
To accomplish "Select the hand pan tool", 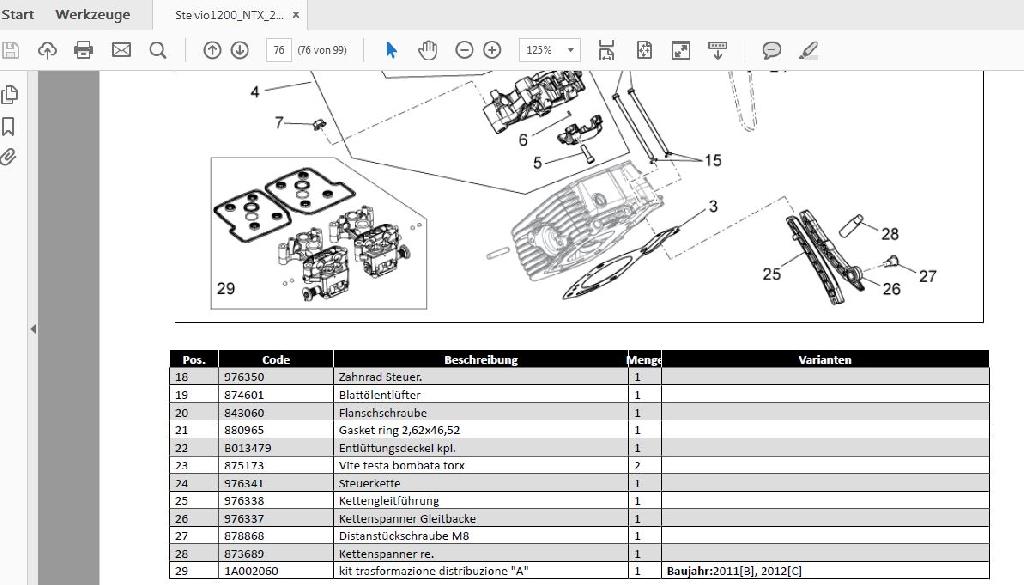I will pos(428,50).
